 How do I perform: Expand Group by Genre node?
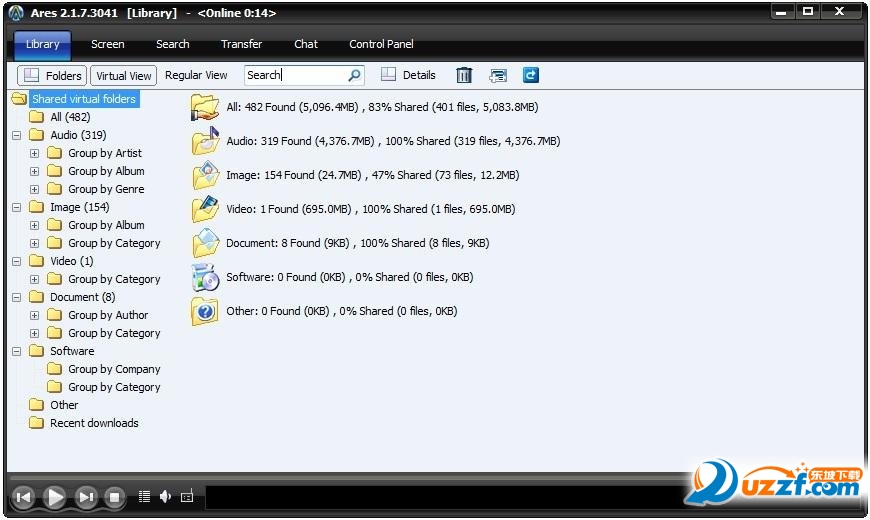click(x=34, y=189)
